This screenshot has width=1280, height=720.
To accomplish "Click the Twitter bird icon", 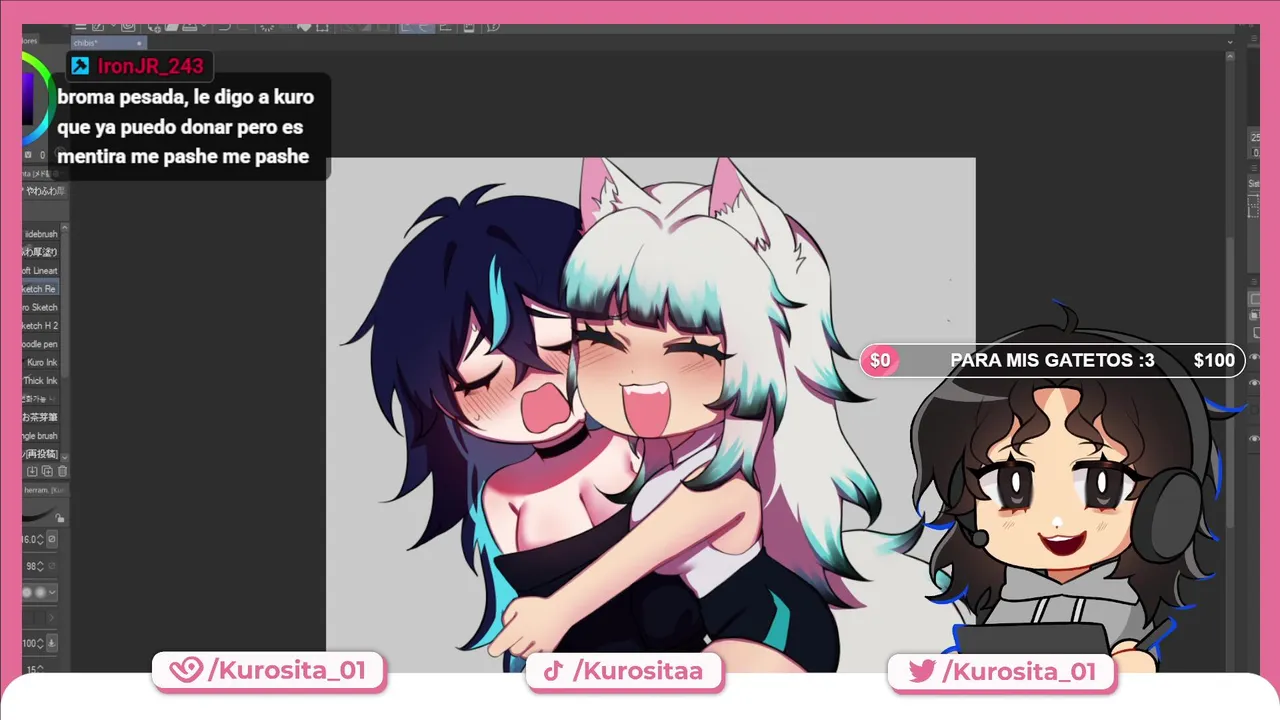I will [921, 671].
